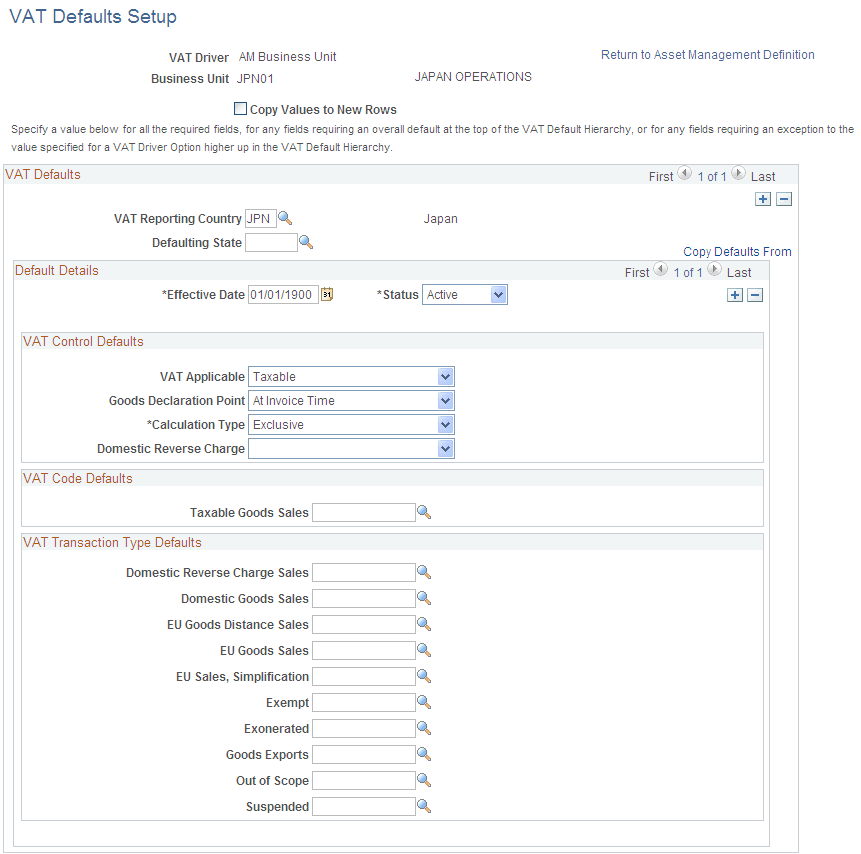861x854 pixels.
Task: Click Return to Asset Management Definition
Action: coord(707,54)
